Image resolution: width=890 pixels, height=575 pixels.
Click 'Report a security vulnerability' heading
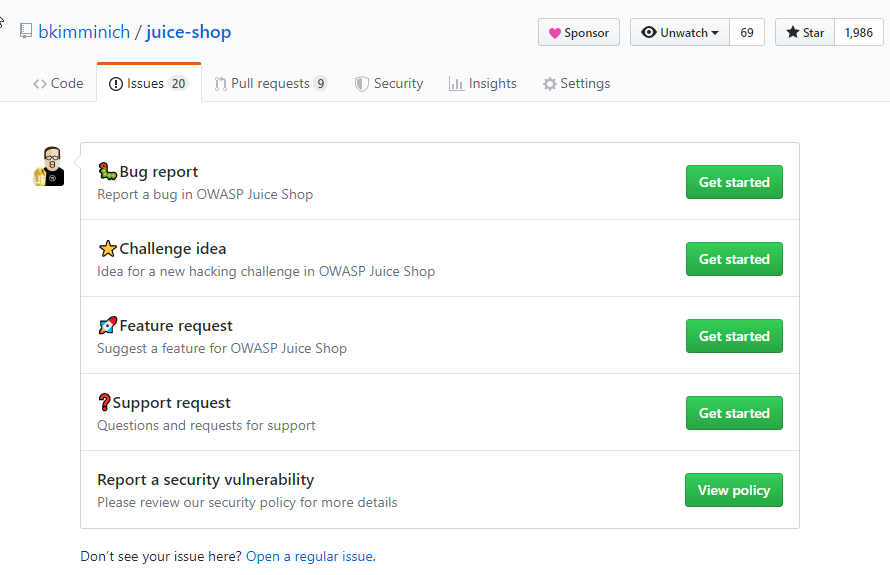(205, 480)
